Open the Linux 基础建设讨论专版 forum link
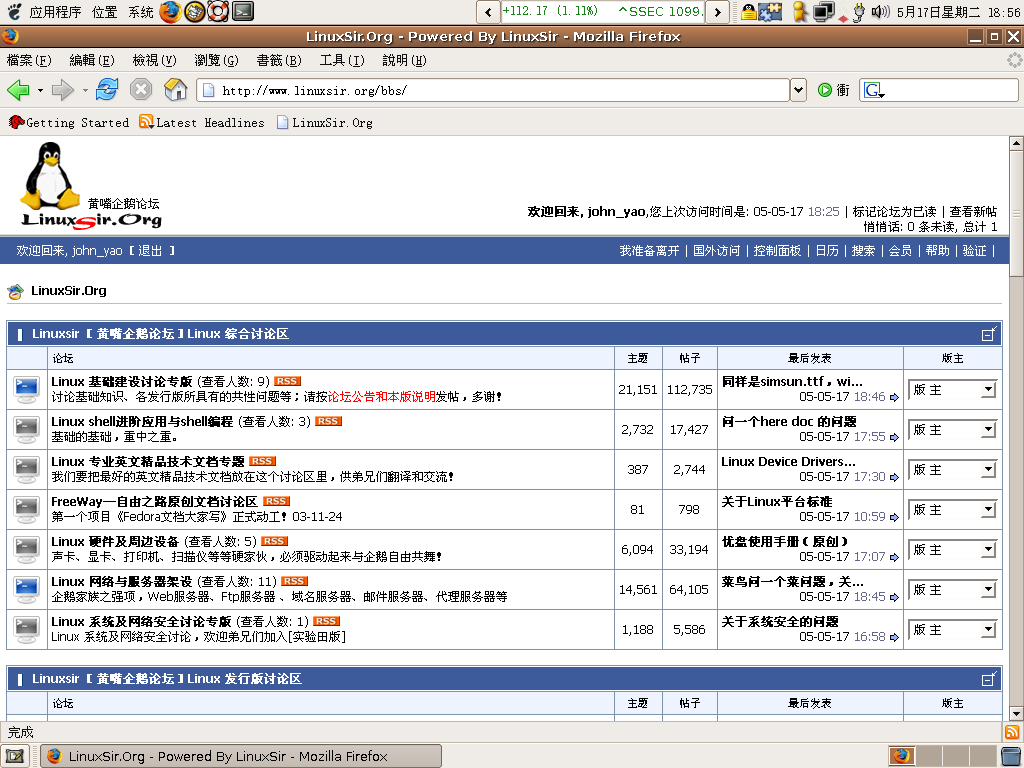The image size is (1024, 768). [x=121, y=381]
